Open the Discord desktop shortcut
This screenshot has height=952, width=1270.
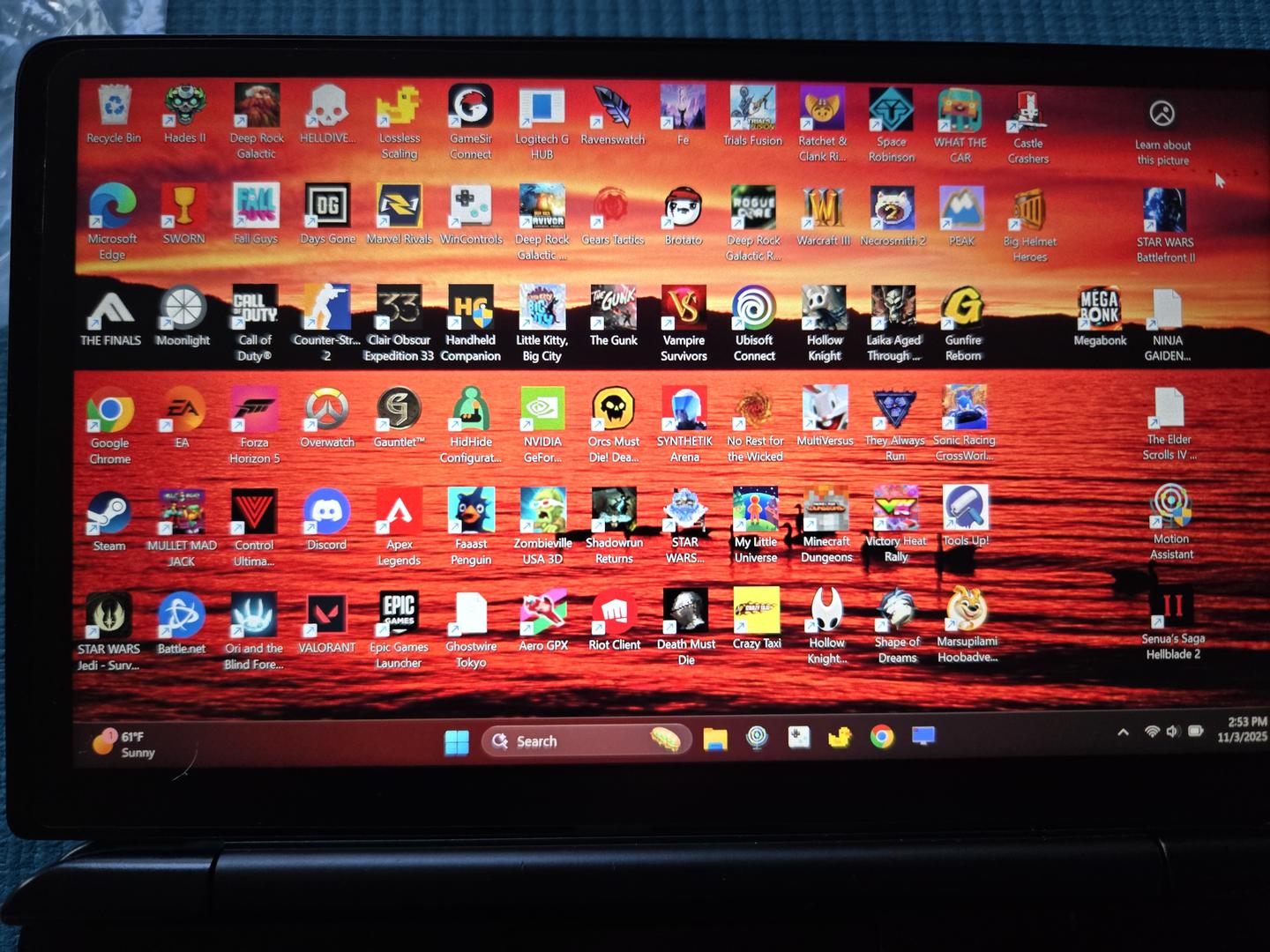point(327,512)
